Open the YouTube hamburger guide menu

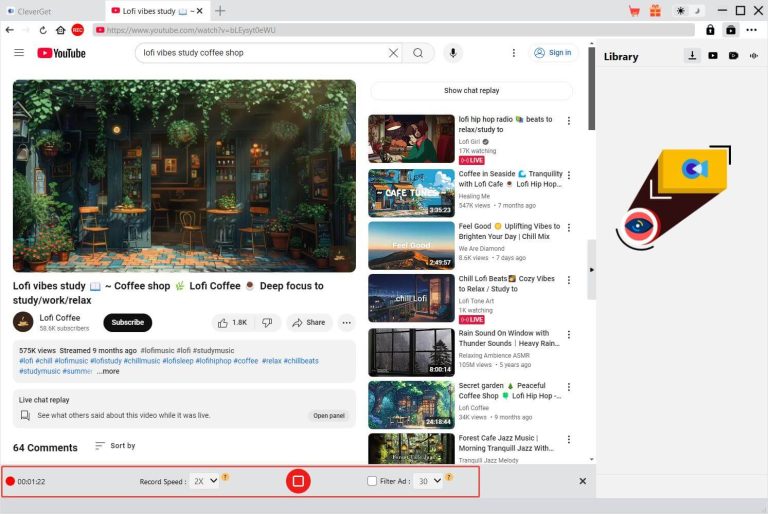[19, 53]
